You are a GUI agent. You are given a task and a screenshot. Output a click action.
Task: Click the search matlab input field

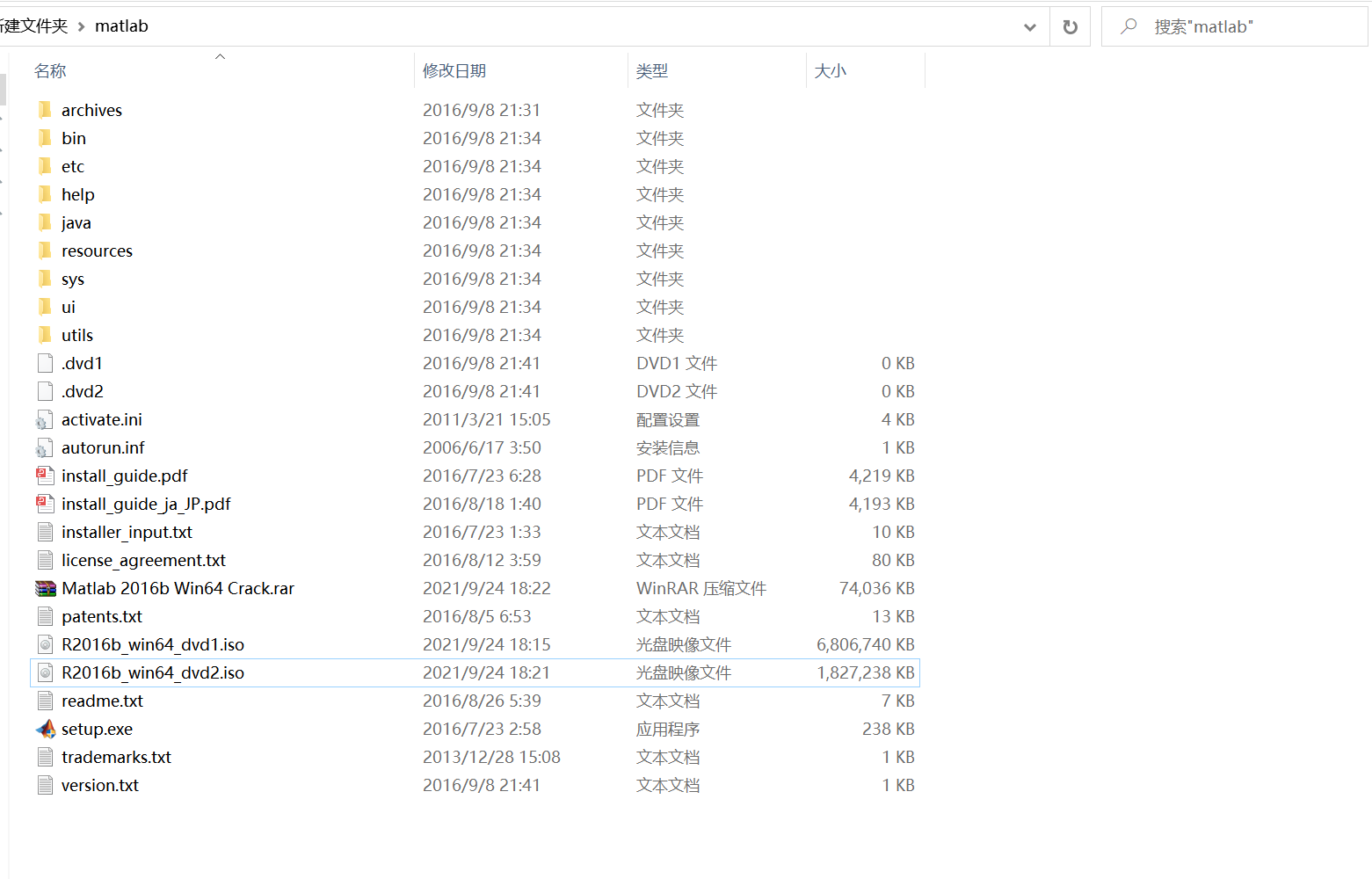(1234, 26)
